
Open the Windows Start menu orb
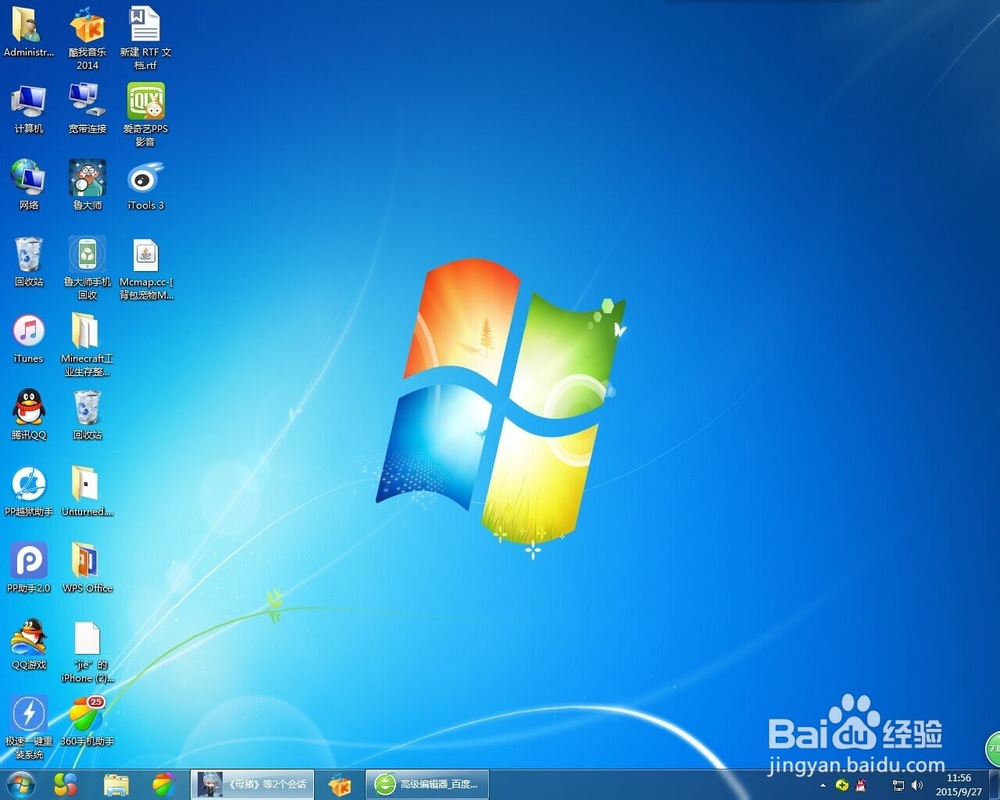(x=21, y=785)
